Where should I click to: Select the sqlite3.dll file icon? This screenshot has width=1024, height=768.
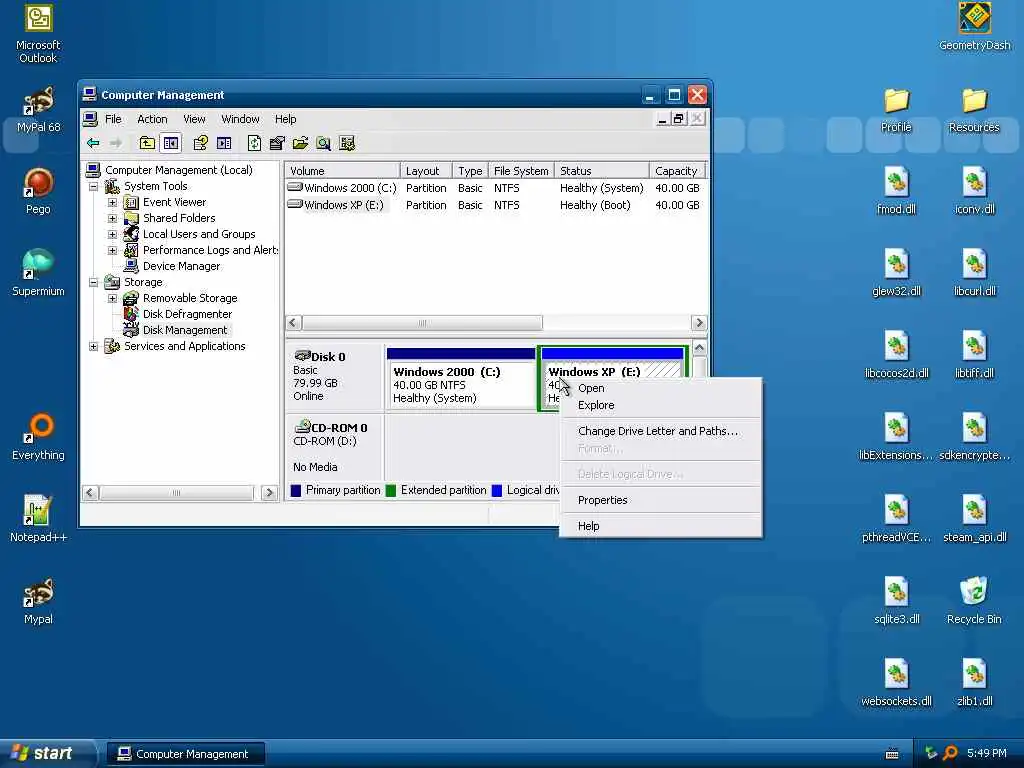click(896, 601)
